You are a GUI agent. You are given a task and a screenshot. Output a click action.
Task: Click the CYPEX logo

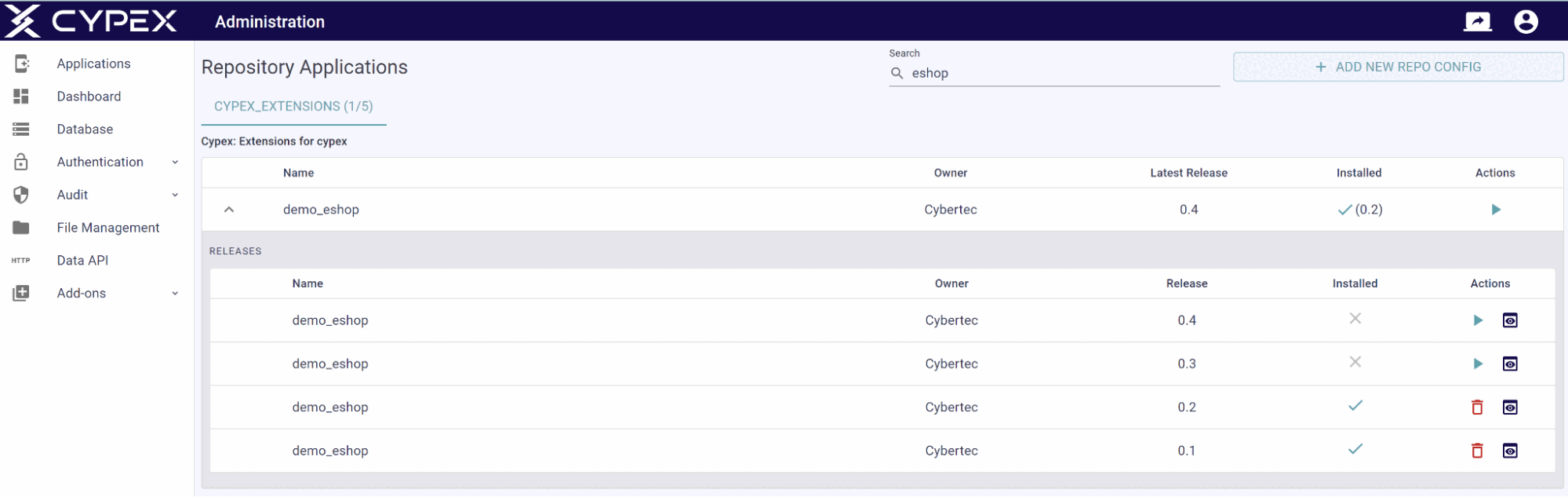tap(91, 20)
